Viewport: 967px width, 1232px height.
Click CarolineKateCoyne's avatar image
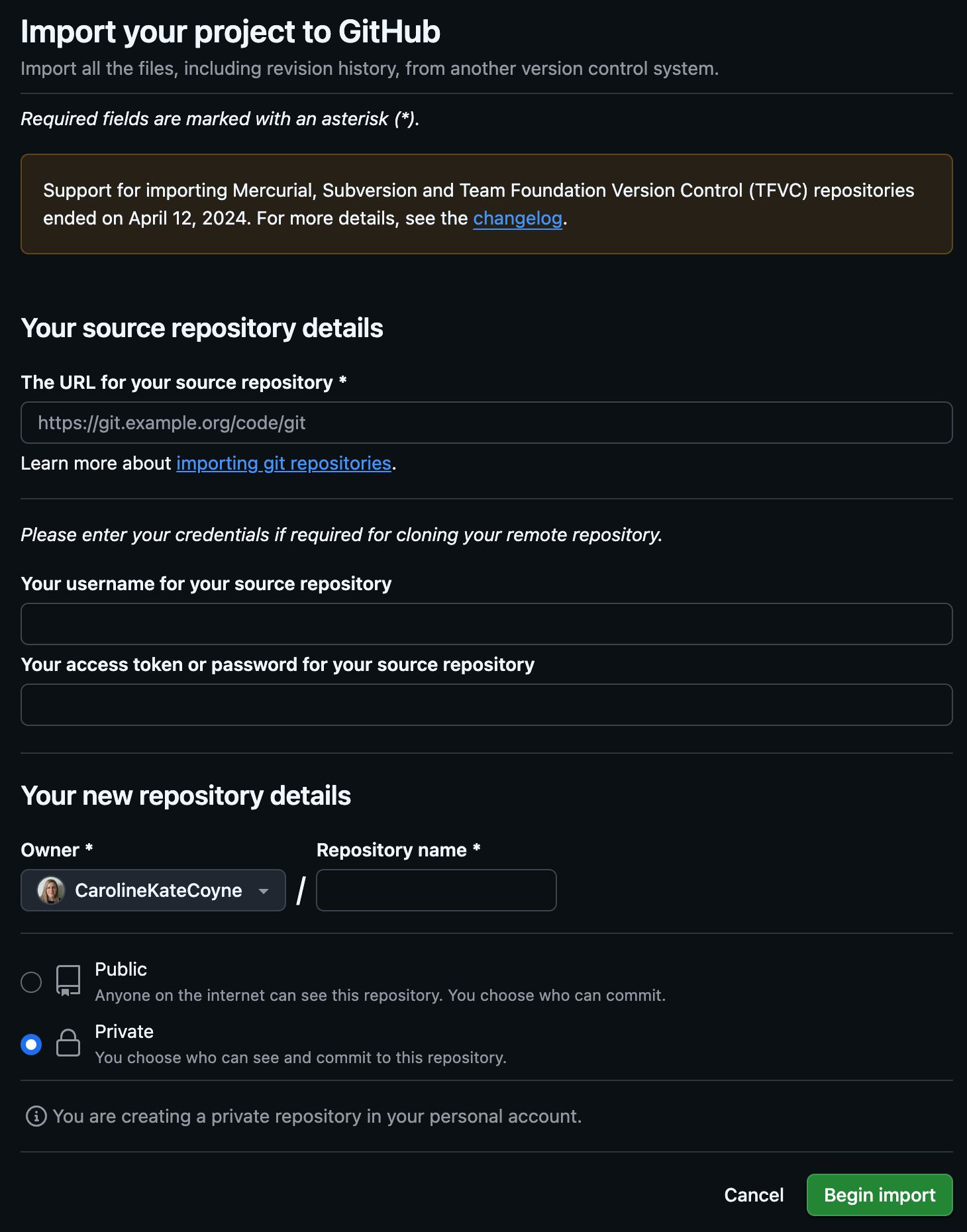(51, 890)
